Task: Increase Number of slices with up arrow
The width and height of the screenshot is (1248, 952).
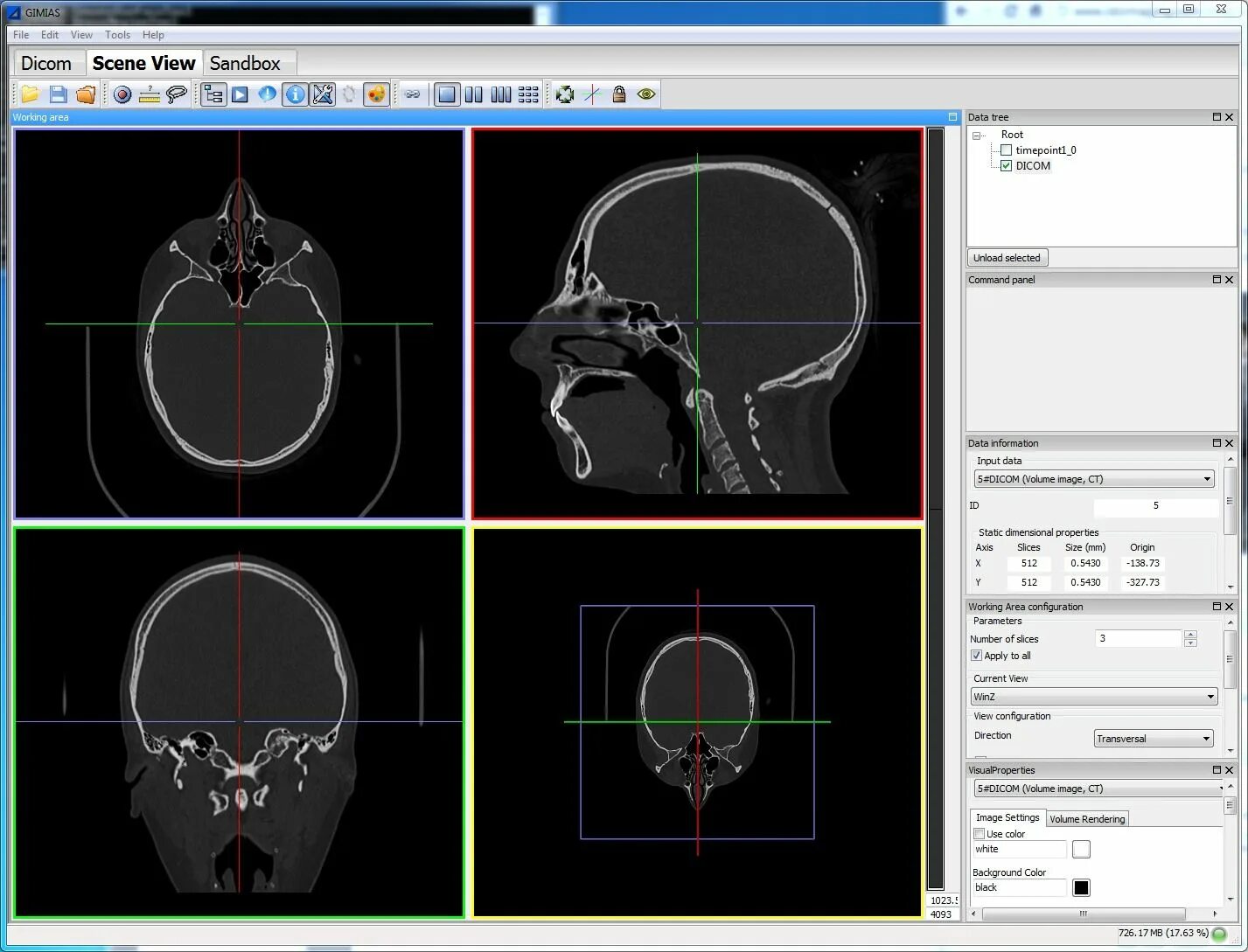Action: coord(1190,635)
